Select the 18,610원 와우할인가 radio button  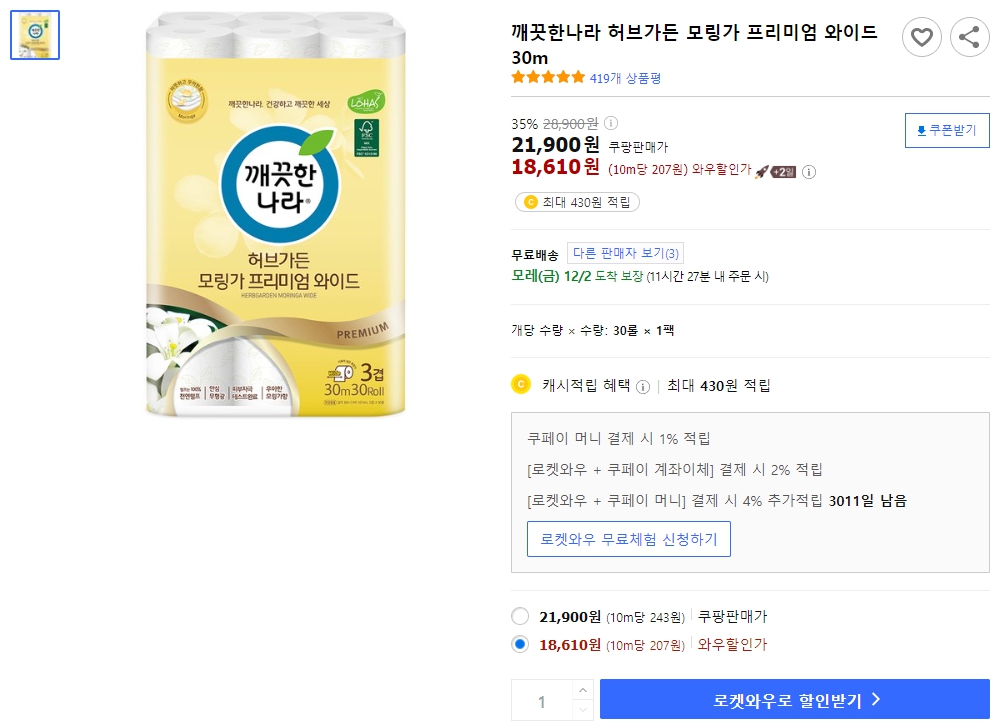[x=519, y=644]
